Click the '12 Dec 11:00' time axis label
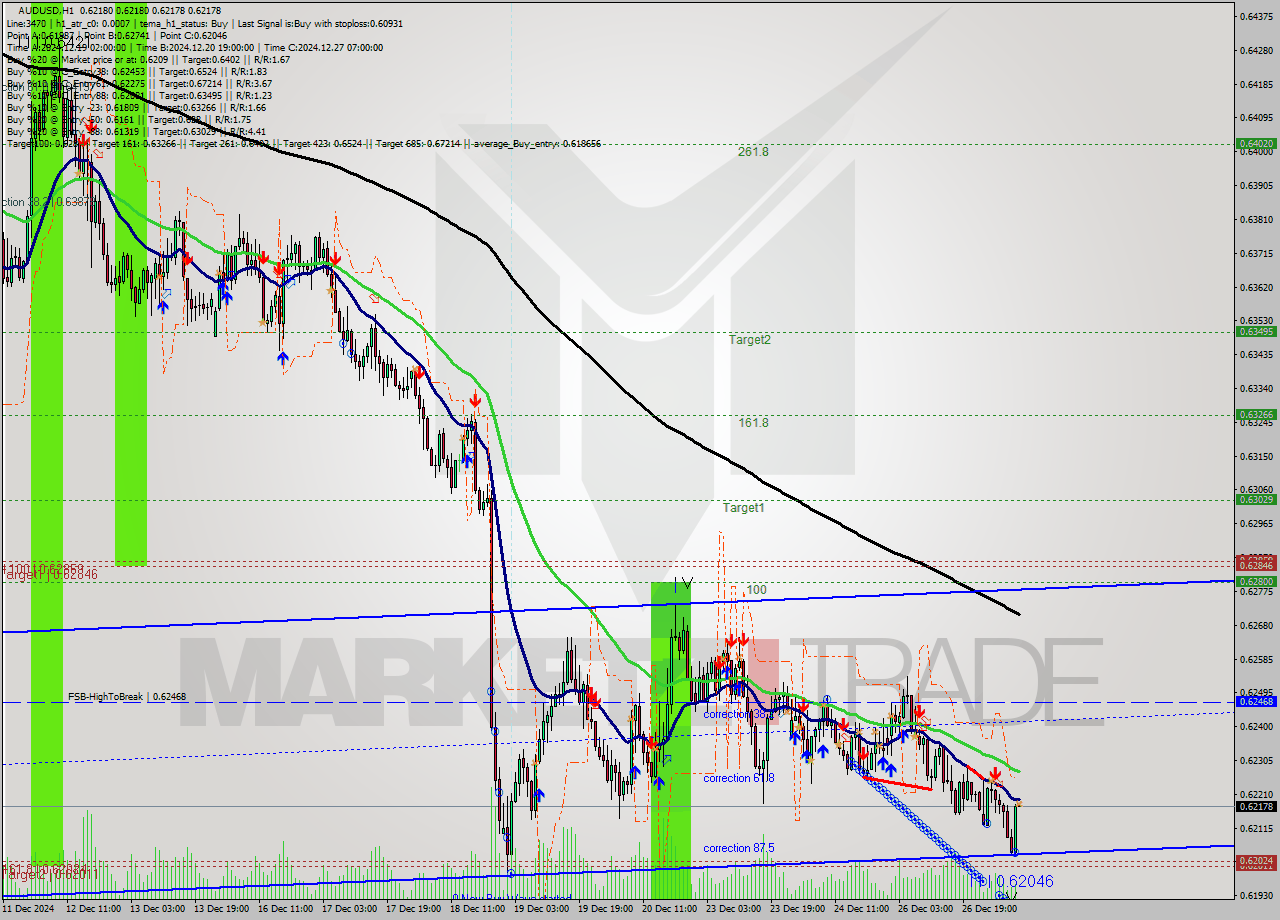Viewport: 1280px width, 920px height. tap(93, 909)
